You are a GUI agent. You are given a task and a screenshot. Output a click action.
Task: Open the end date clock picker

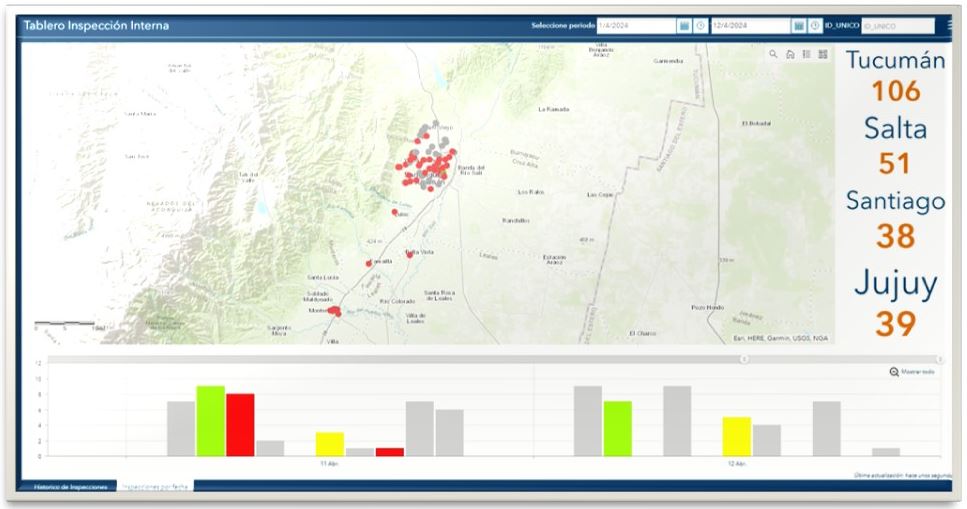click(815, 25)
